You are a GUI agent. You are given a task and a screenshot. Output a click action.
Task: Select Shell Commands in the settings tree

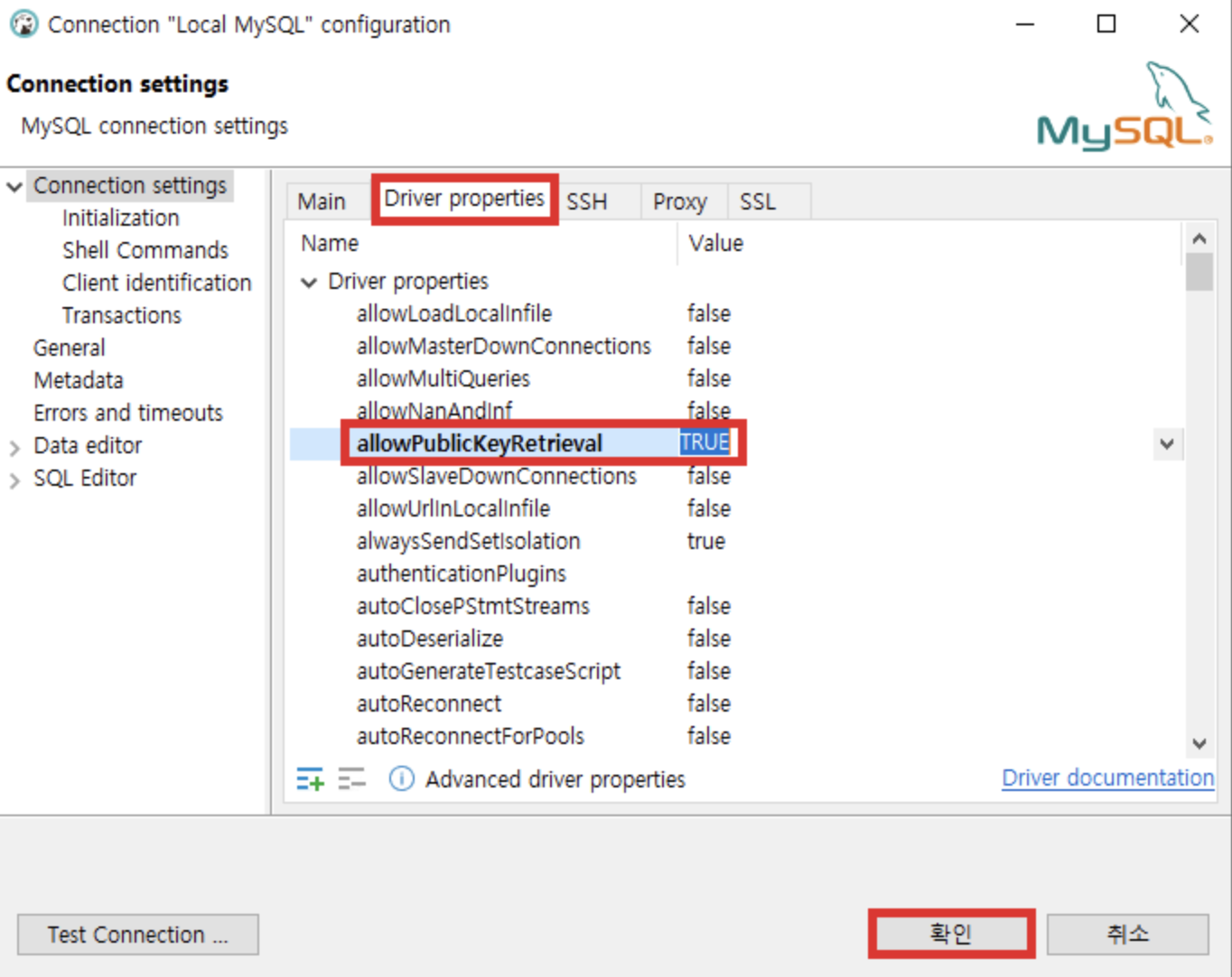(x=145, y=250)
